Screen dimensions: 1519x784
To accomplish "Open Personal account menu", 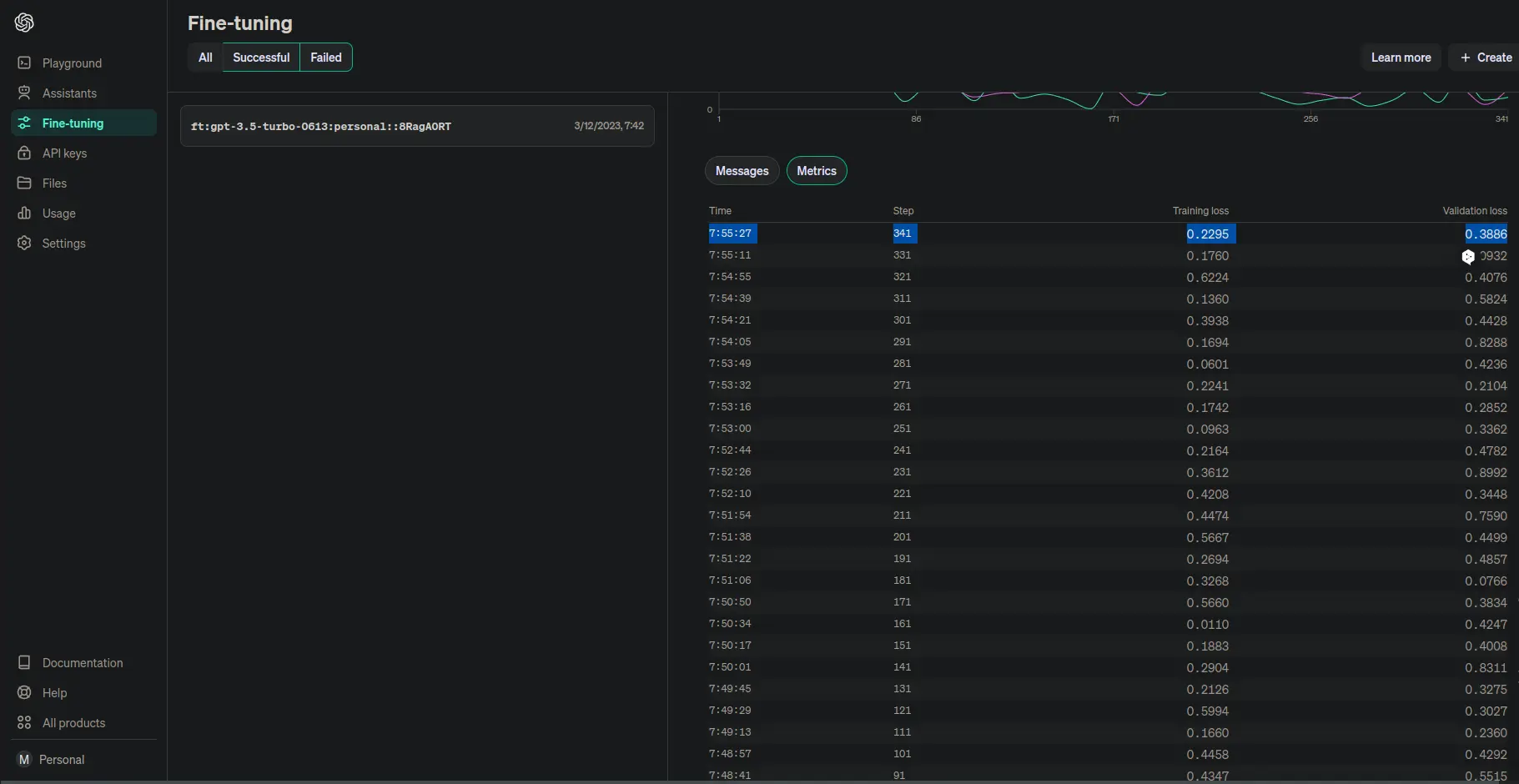I will pyautogui.click(x=83, y=760).
